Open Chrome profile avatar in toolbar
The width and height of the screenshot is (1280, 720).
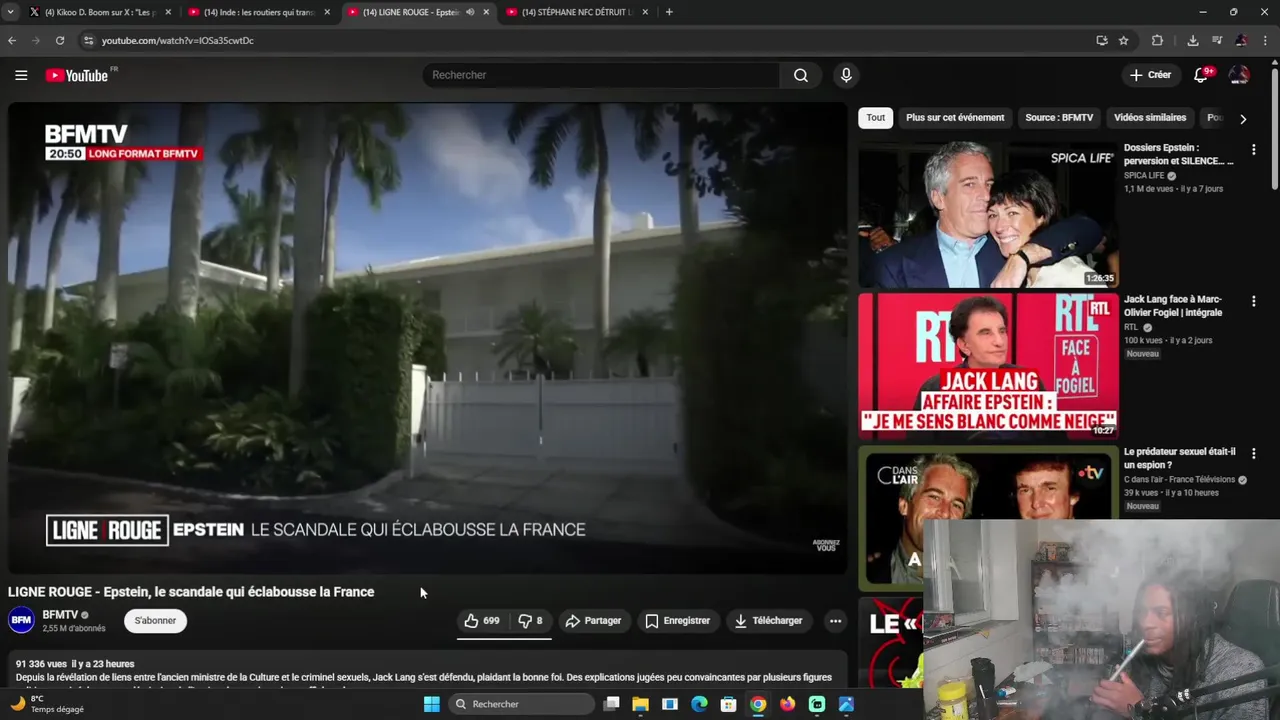(1241, 41)
